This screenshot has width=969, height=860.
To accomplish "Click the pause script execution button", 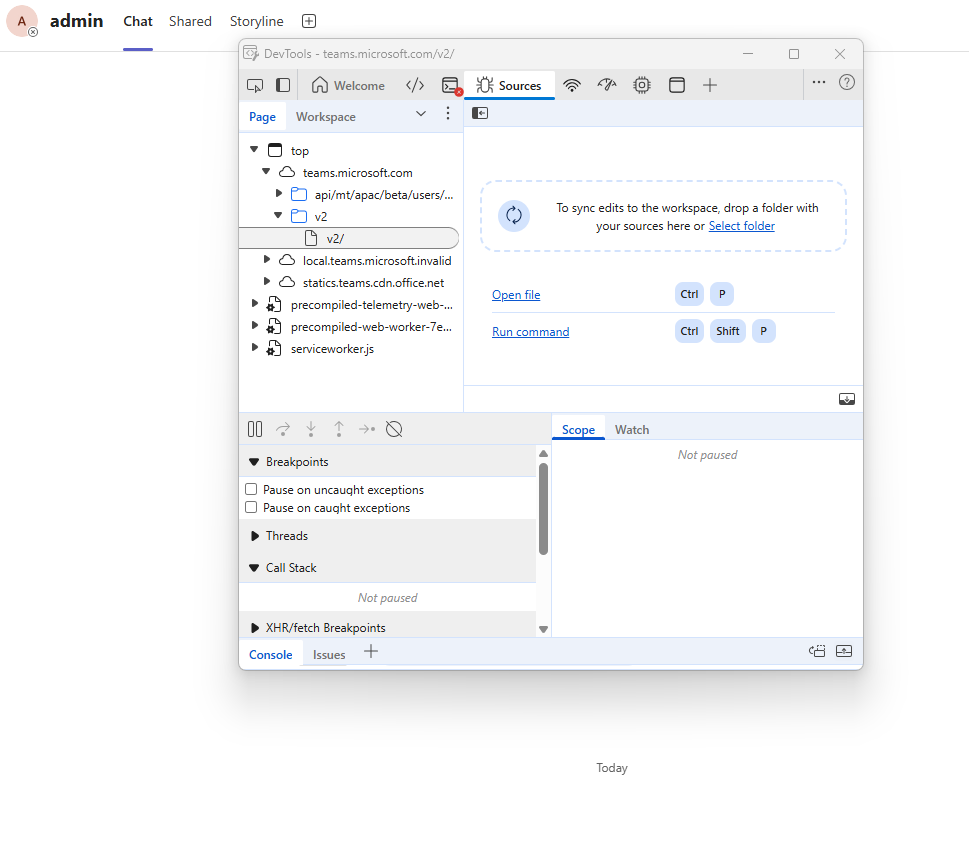I will coord(255,429).
